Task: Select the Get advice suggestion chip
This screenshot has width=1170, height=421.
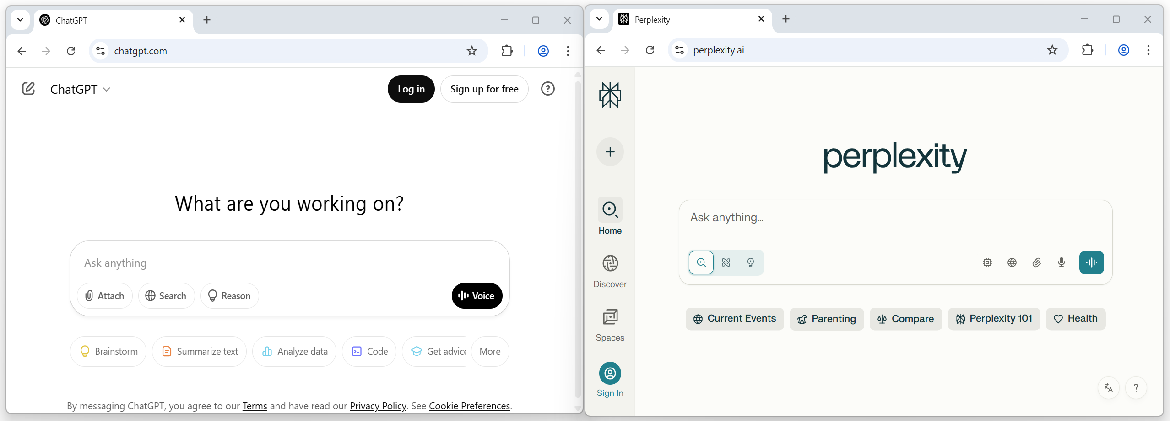Action: [x=437, y=352]
